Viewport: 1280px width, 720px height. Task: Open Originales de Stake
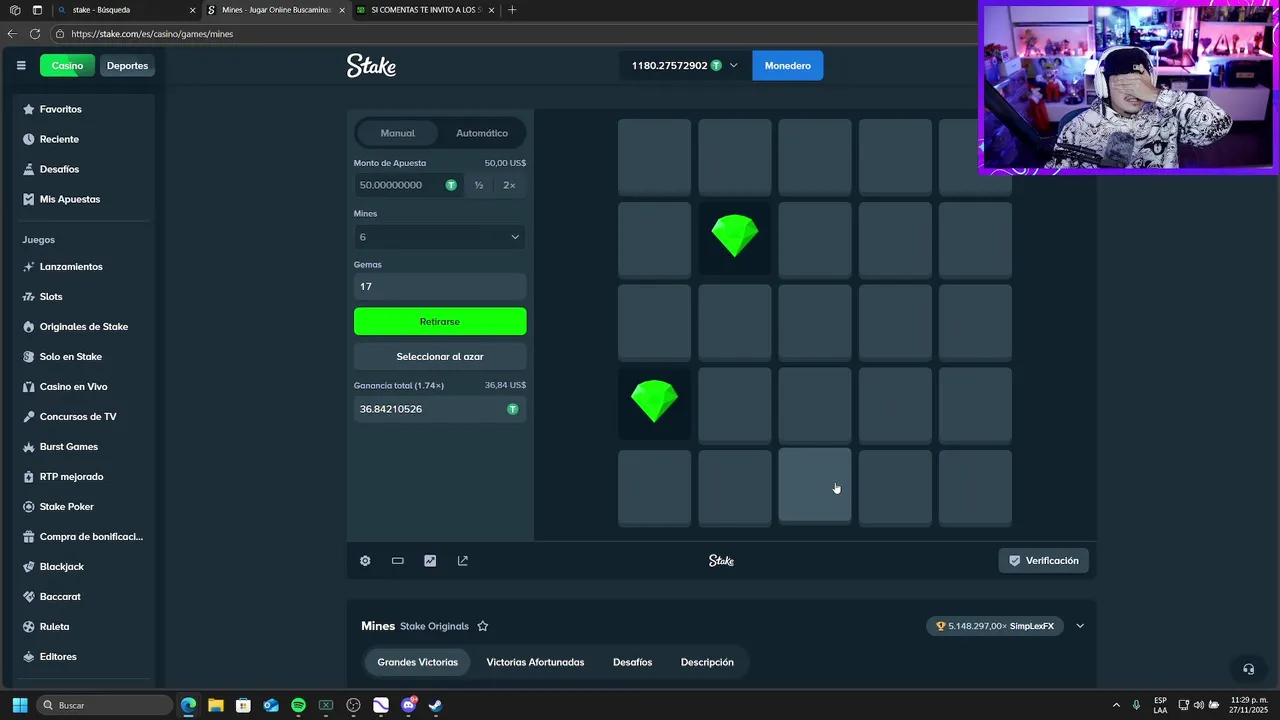84,327
